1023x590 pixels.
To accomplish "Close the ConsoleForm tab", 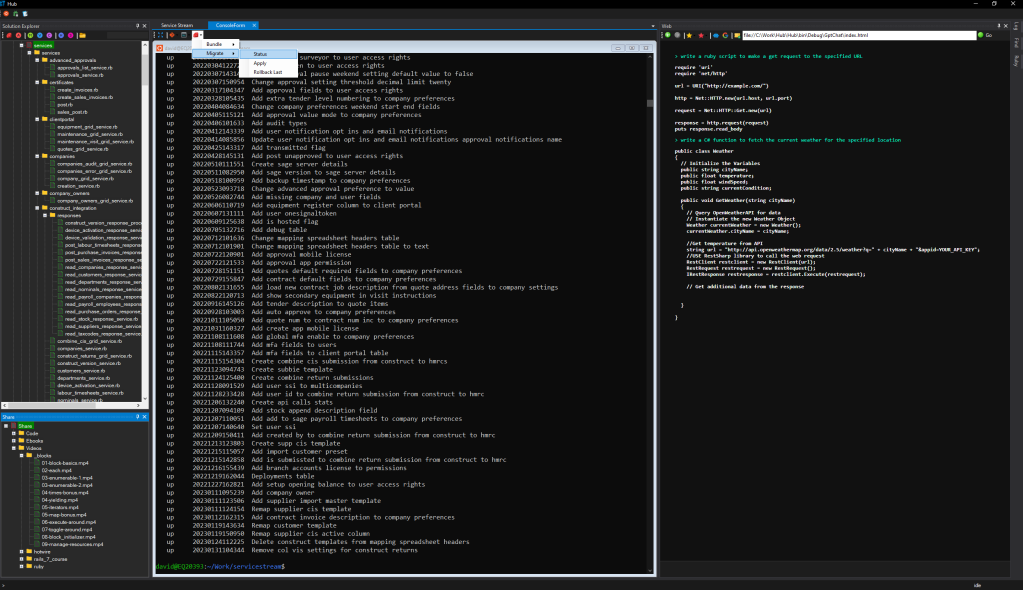I will [254, 25].
